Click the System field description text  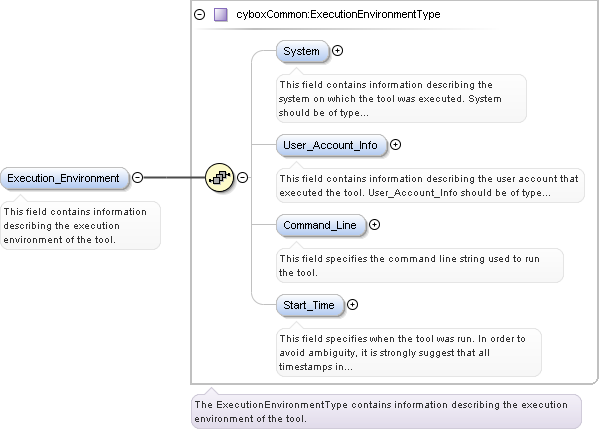click(x=400, y=98)
